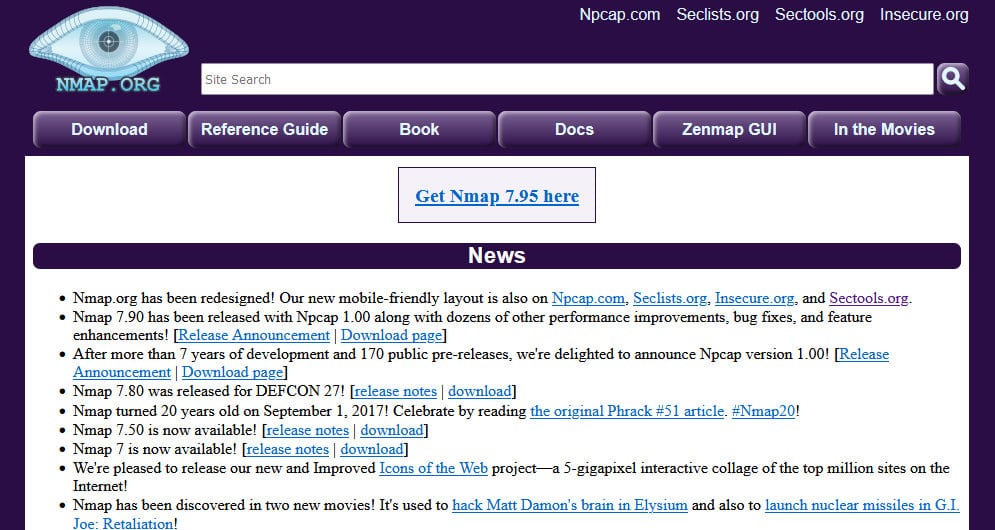Focus the Site Search input field
Viewport: 995px width, 530px height.
point(567,79)
